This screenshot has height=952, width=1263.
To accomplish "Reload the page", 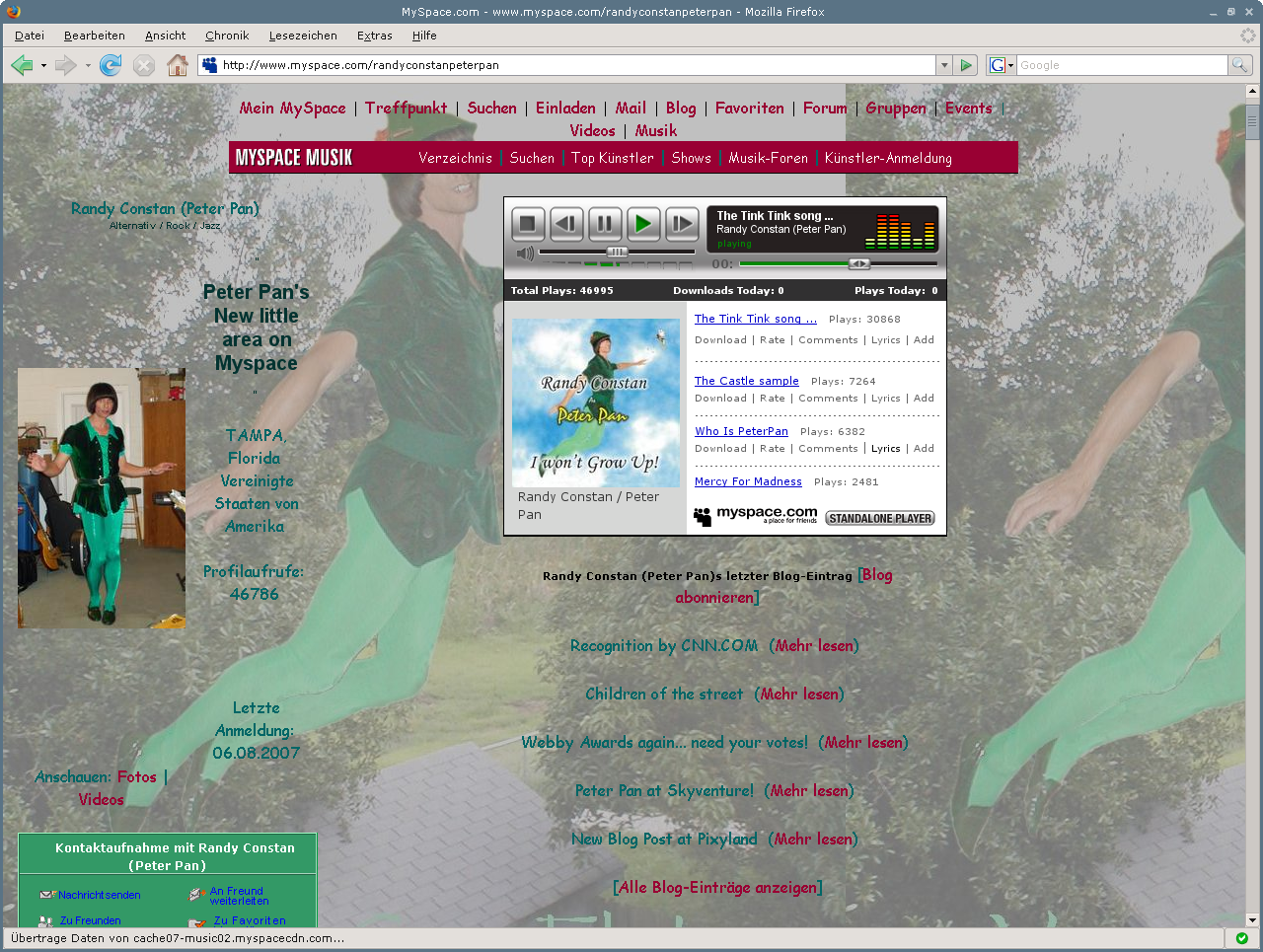I will pyautogui.click(x=111, y=65).
